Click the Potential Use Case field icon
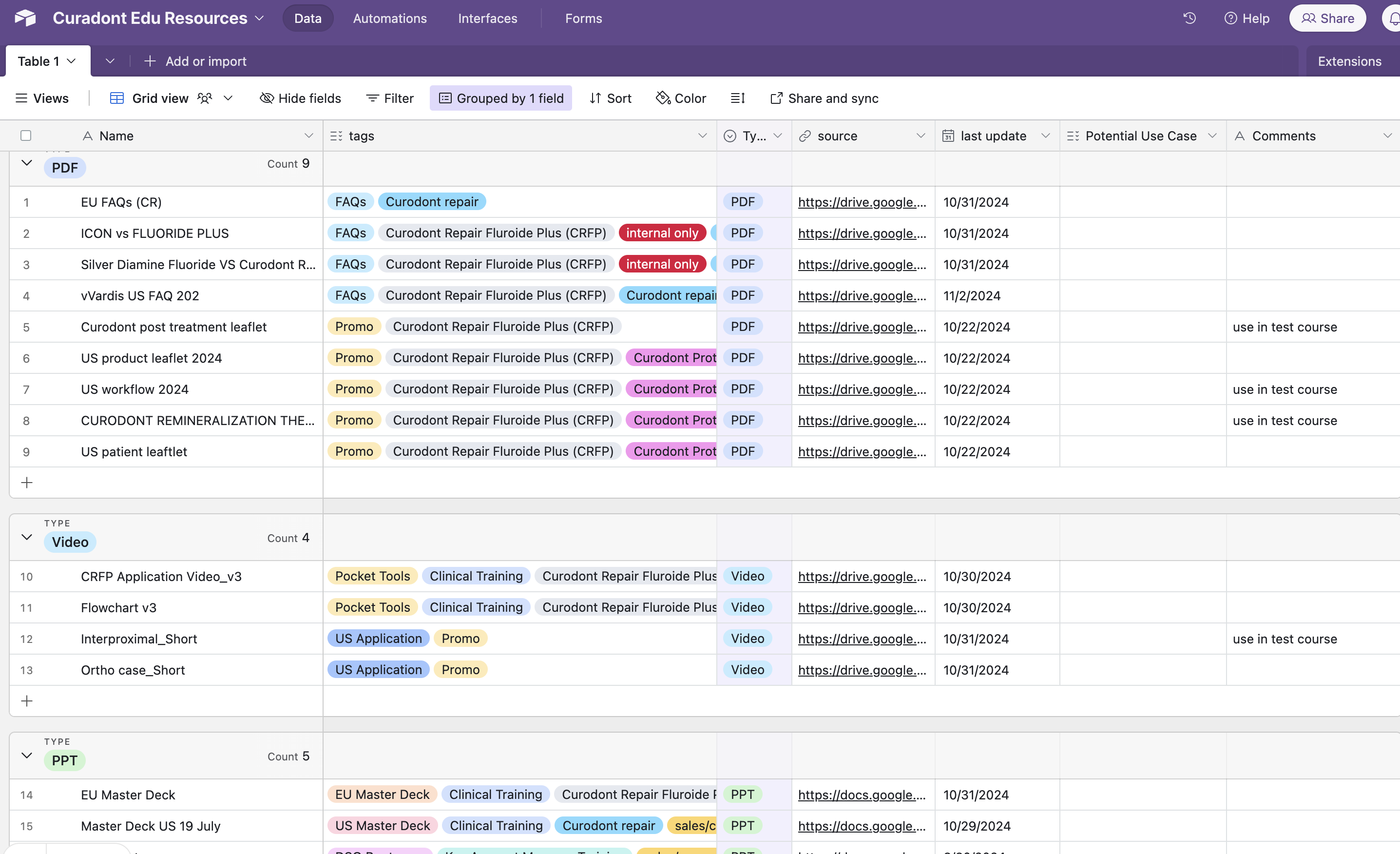Image resolution: width=1400 pixels, height=854 pixels. click(1073, 136)
